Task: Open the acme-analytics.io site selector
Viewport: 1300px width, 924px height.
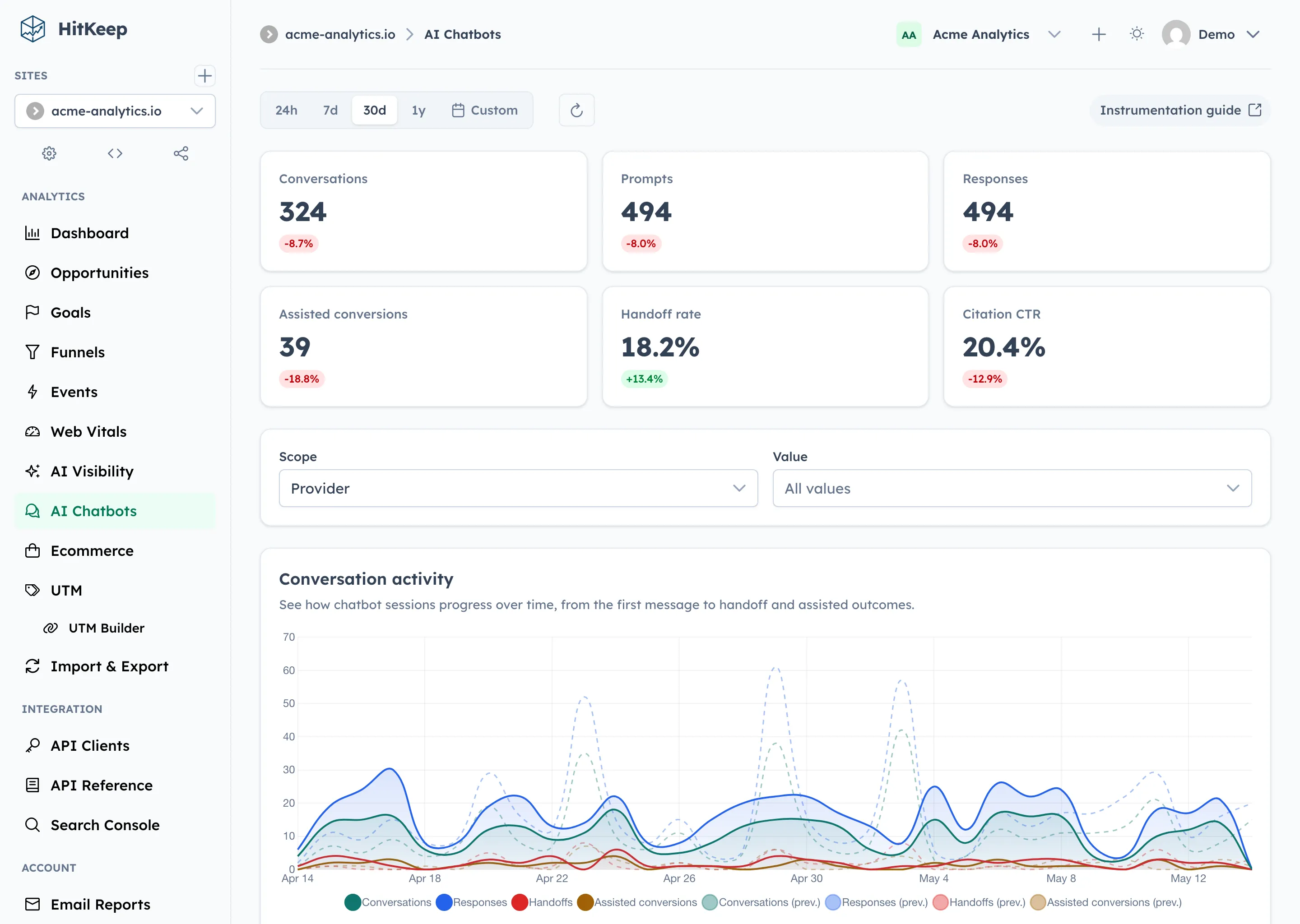Action: (x=115, y=111)
